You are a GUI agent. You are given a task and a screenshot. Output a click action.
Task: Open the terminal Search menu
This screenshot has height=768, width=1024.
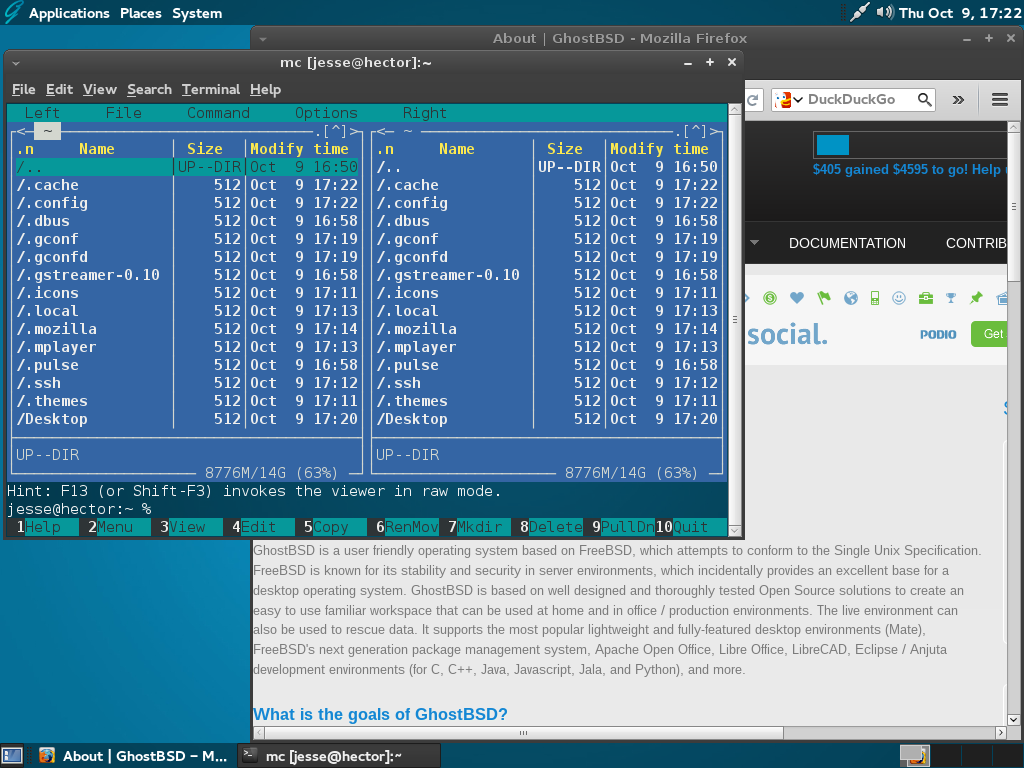click(x=150, y=89)
